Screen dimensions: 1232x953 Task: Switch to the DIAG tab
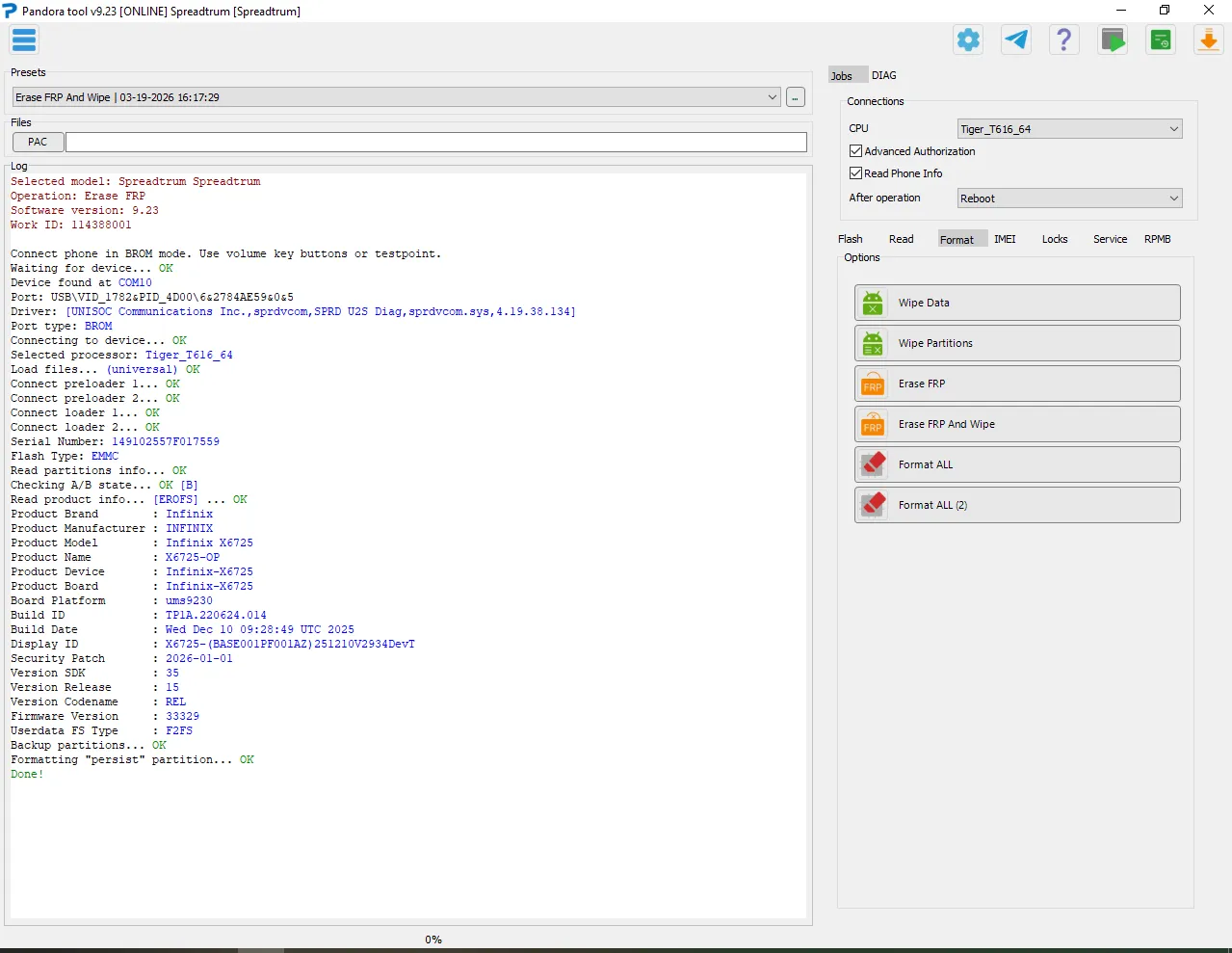[x=883, y=75]
